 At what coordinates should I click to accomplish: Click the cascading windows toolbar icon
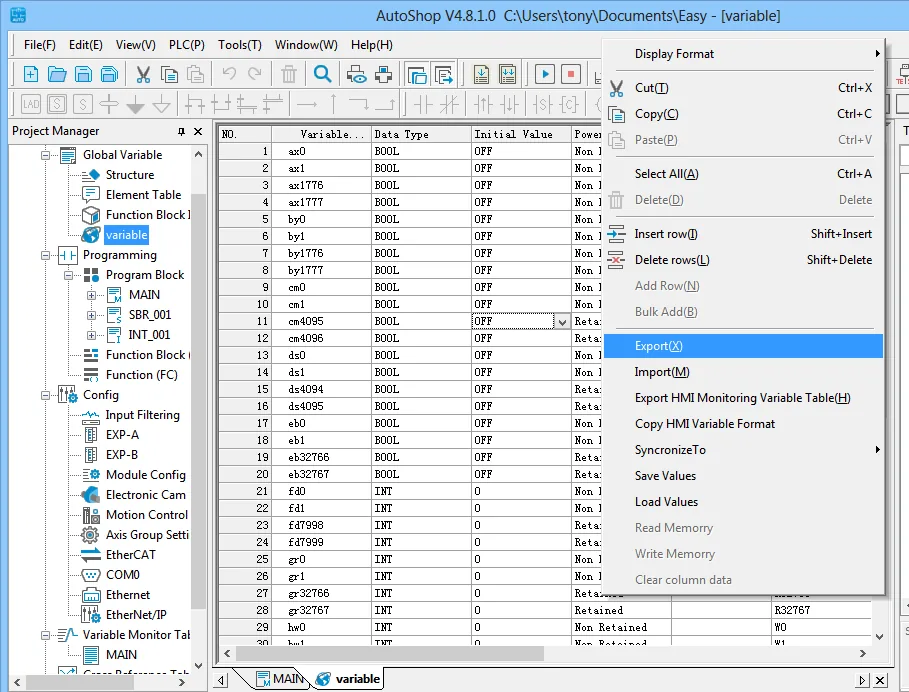(x=417, y=74)
